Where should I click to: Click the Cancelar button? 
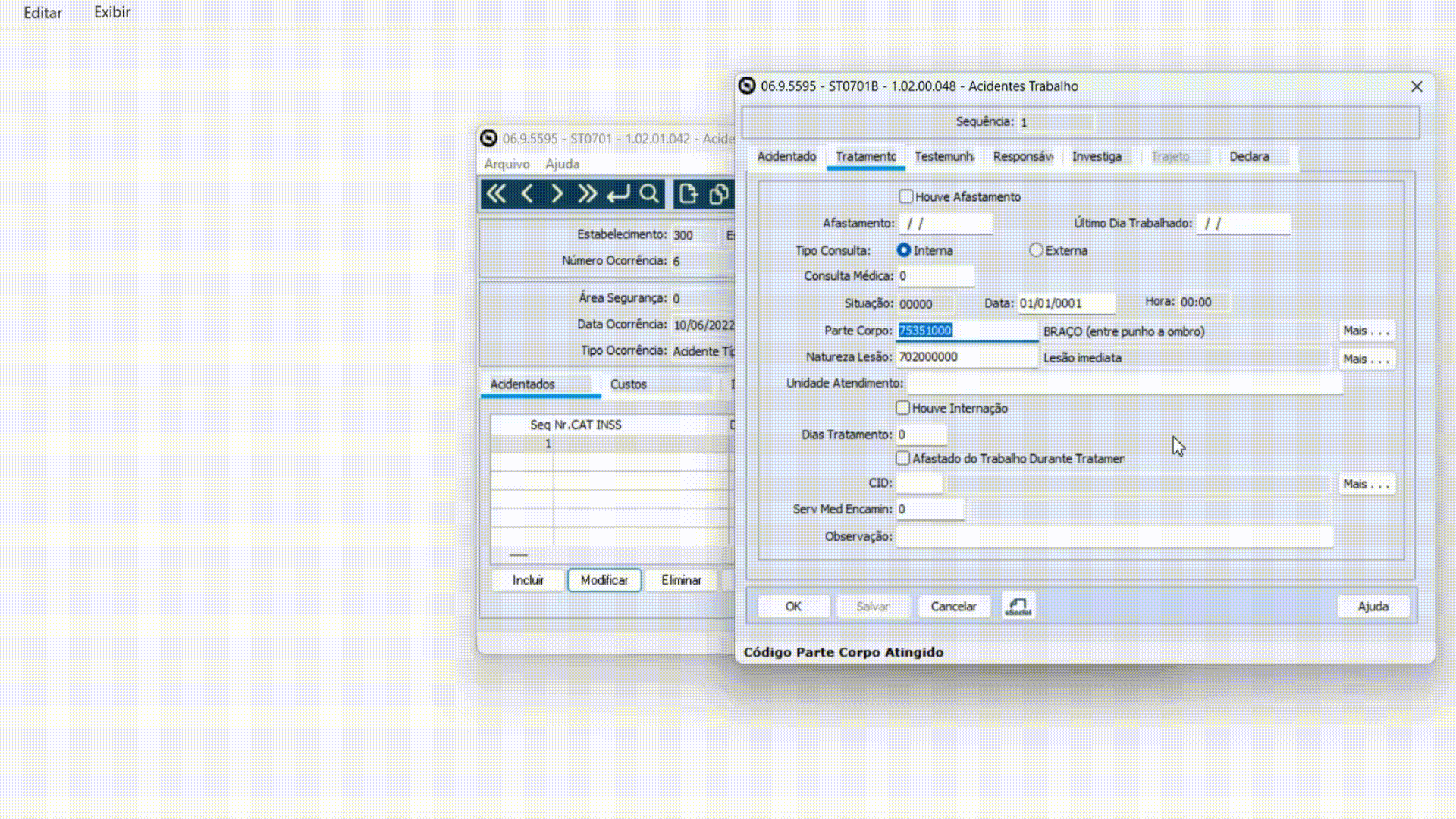tap(953, 607)
